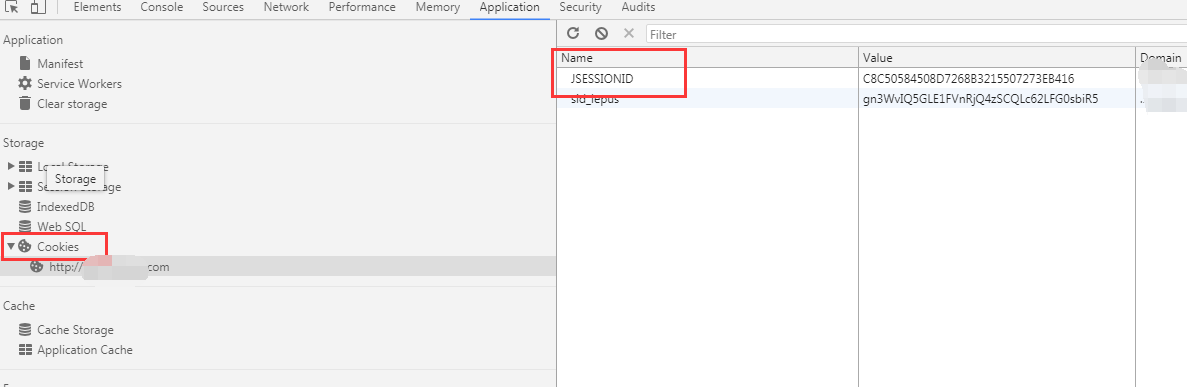The width and height of the screenshot is (1187, 387).
Task: Expand the Session Storage tree arrow
Action: tap(11, 186)
